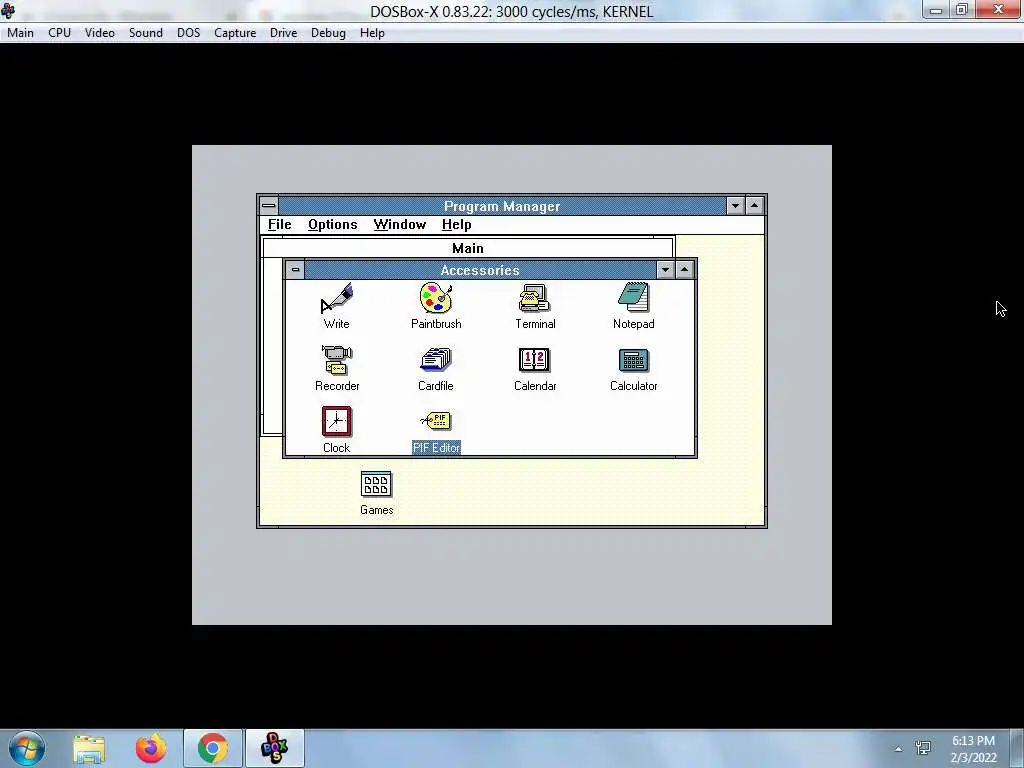
Task: Click the network tray icon
Action: click(x=923, y=748)
